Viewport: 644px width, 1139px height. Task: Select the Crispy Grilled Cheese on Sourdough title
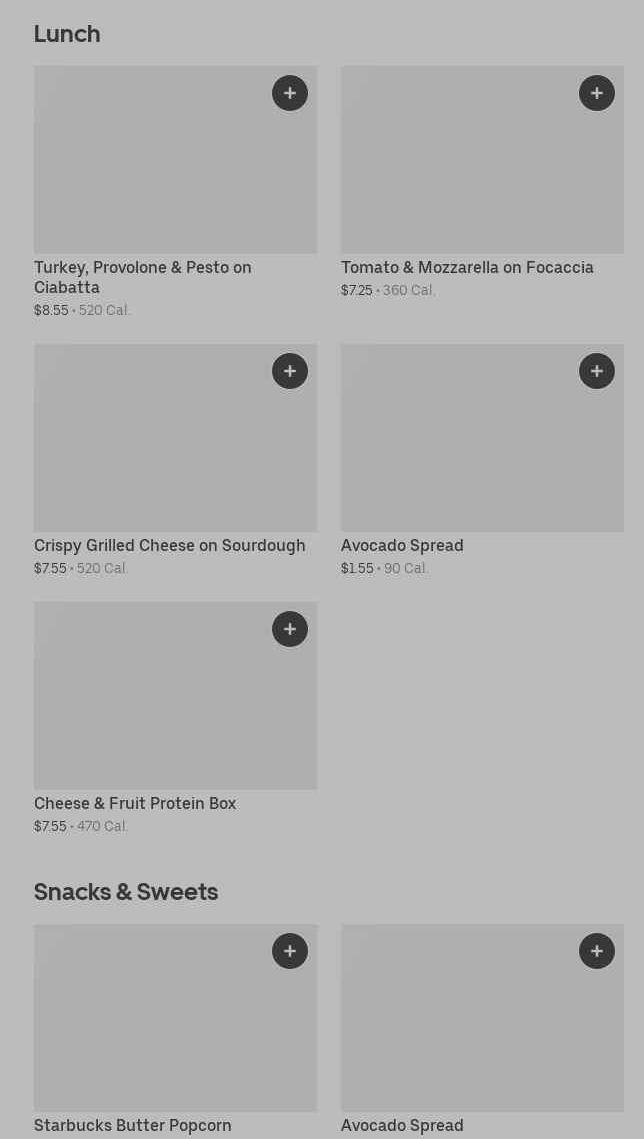pyautogui.click(x=170, y=545)
